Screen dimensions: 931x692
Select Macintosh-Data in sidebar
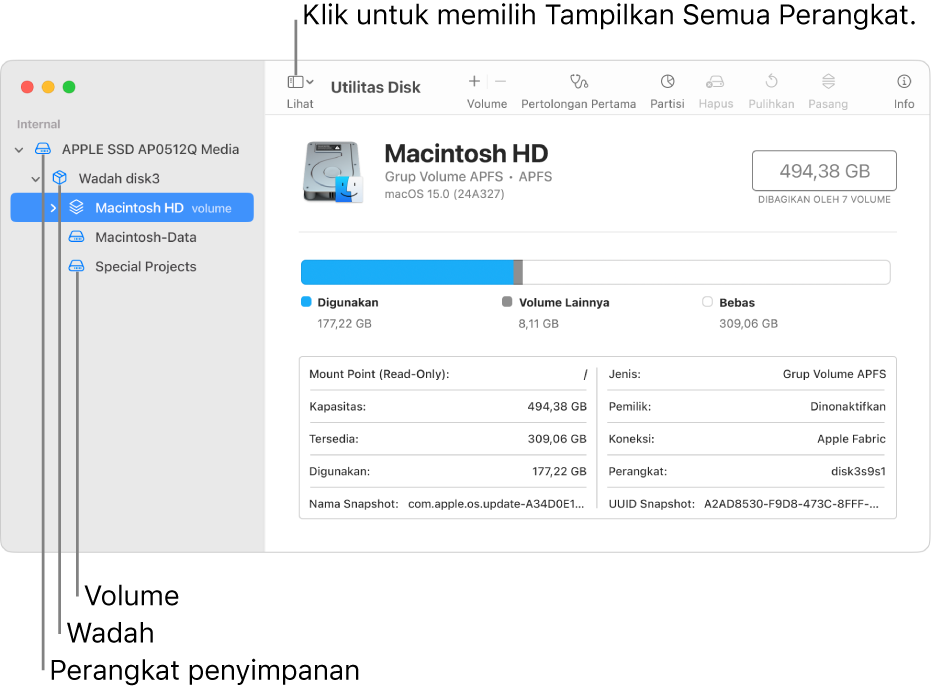[x=132, y=237]
